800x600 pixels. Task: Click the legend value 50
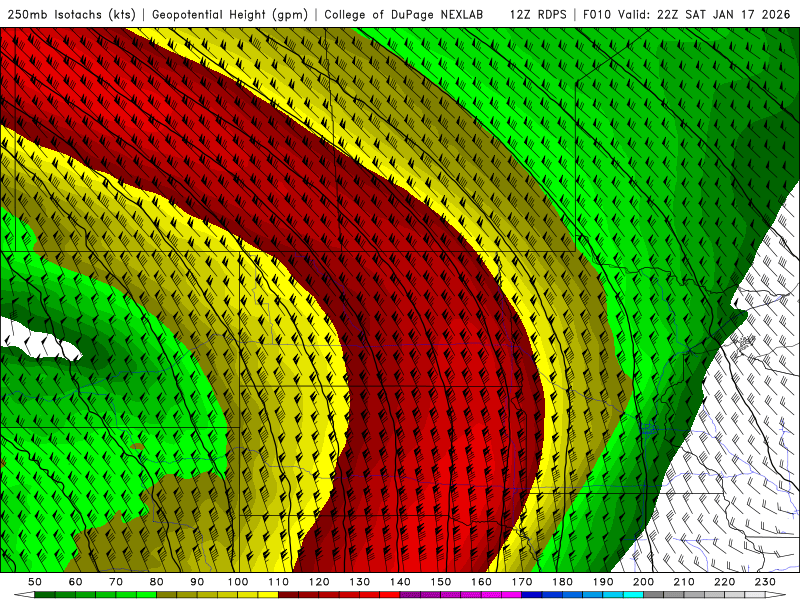[x=35, y=582]
